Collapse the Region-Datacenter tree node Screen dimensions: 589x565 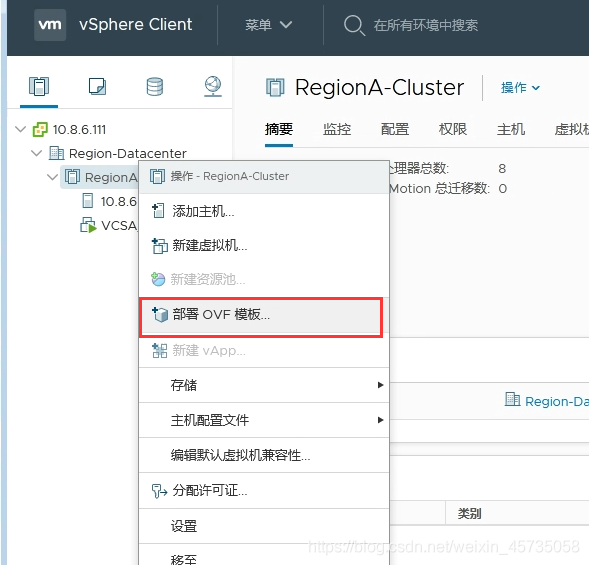point(36,153)
